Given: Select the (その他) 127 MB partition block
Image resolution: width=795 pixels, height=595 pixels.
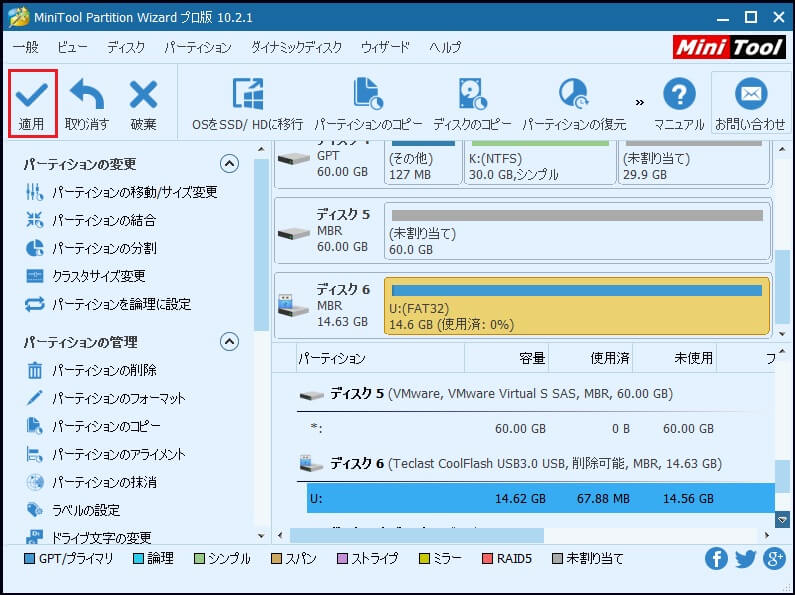Looking at the screenshot, I should tap(423, 163).
